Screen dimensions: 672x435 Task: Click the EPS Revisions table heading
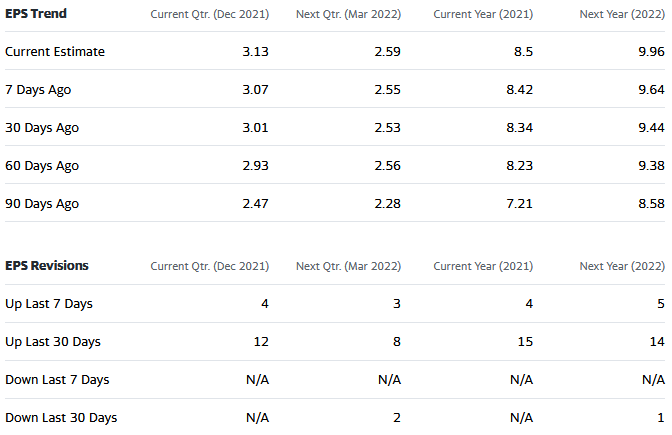click(x=47, y=266)
